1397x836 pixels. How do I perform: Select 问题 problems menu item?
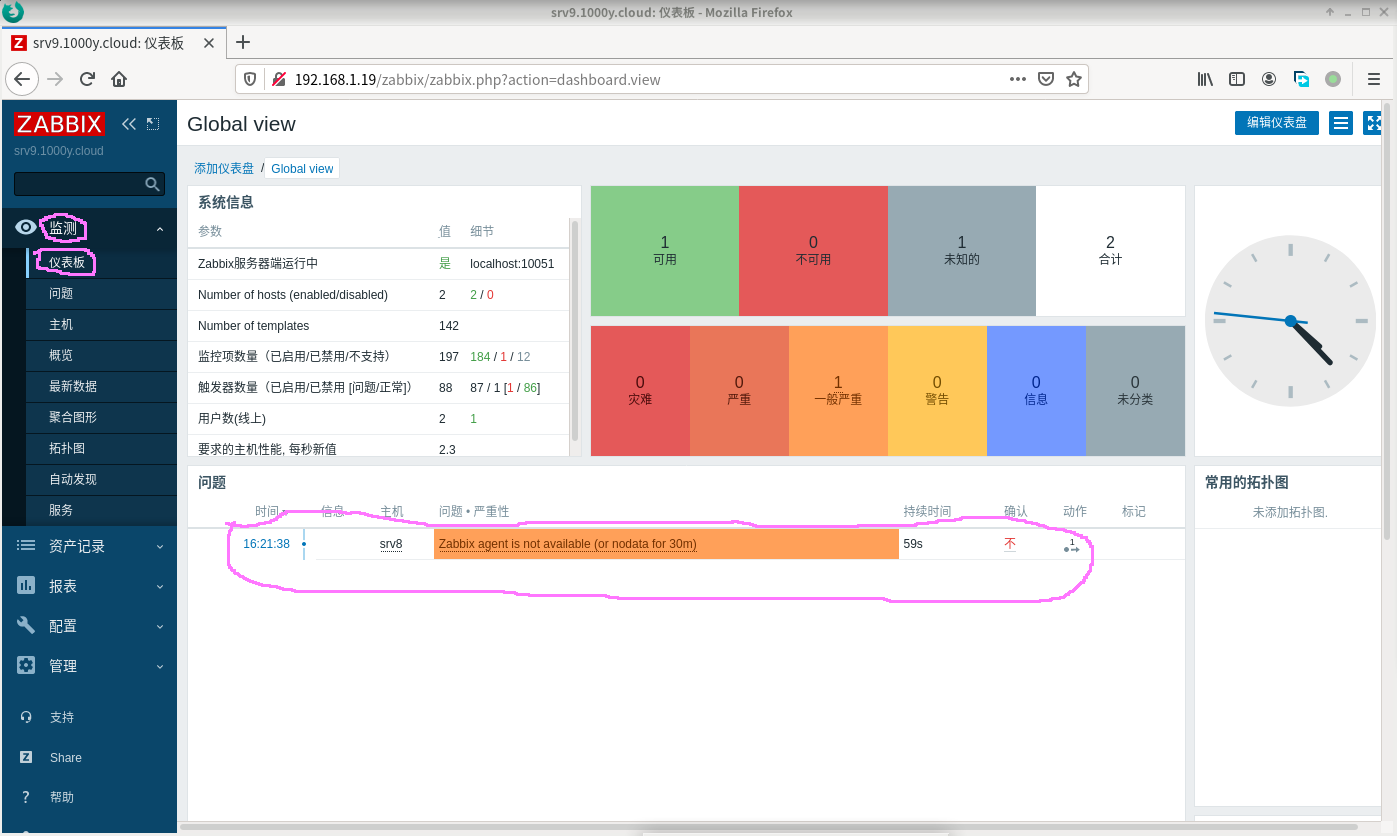tap(102, 294)
